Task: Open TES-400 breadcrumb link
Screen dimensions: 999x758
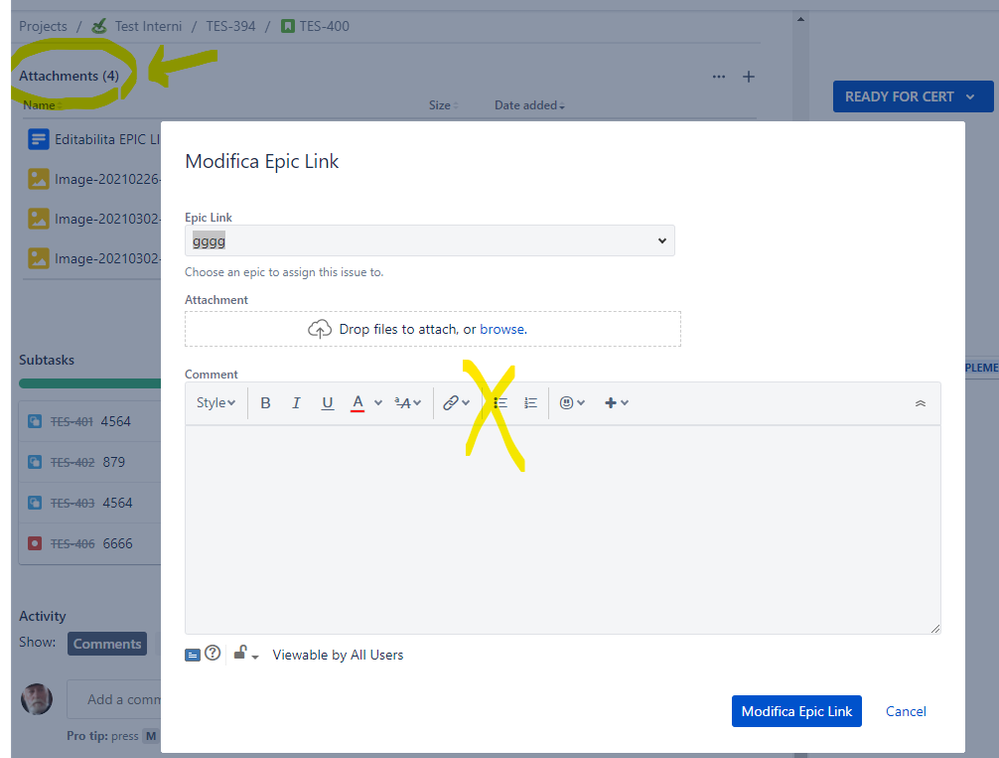Action: [x=324, y=26]
